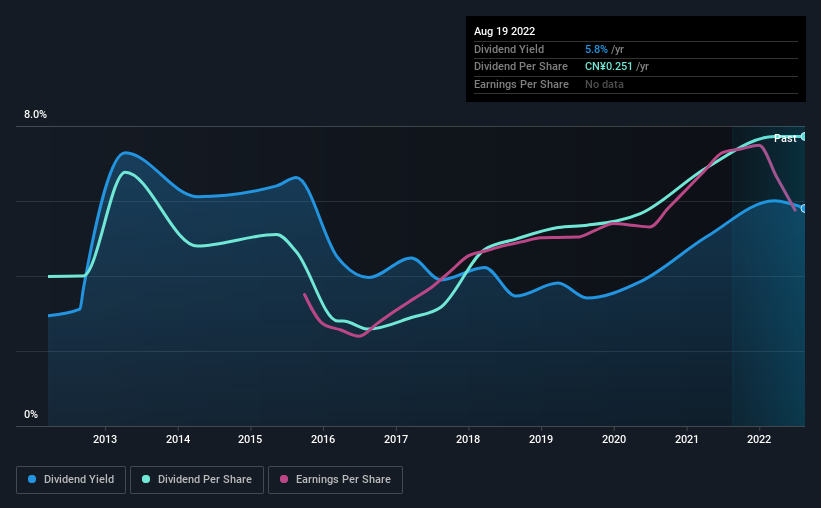This screenshot has width=821, height=508.
Task: Click the Dividend Per Share endpoint marker
Action: [804, 136]
